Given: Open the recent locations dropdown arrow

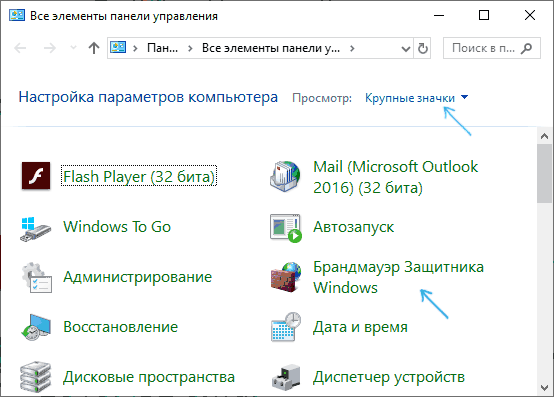Looking at the screenshot, I should [x=73, y=47].
